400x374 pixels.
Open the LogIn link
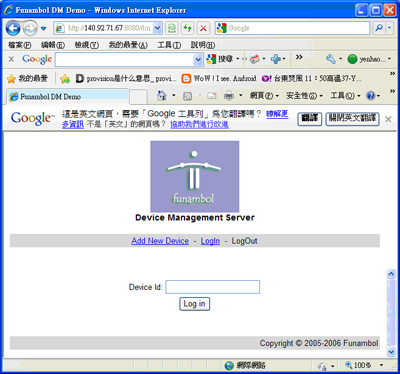pos(210,241)
